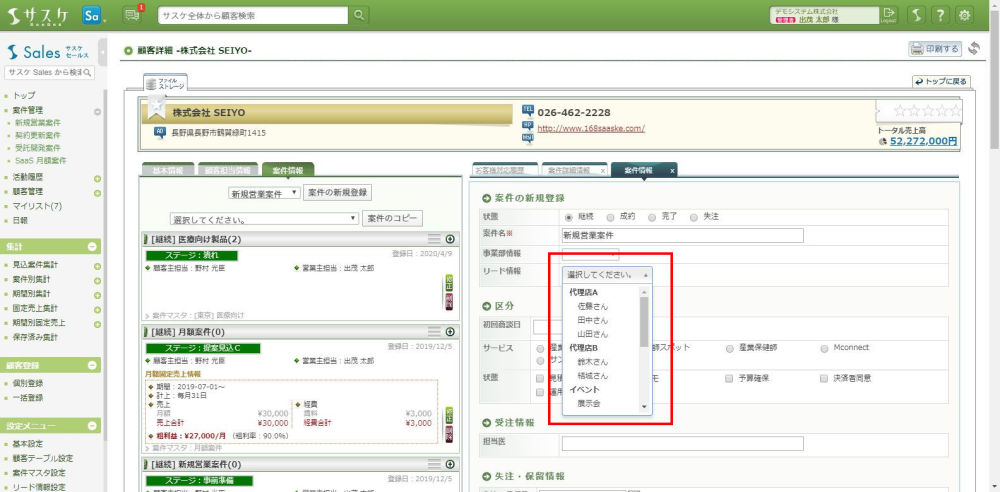
Task: Open the ファイルストレージ icon tab
Action: [x=165, y=84]
